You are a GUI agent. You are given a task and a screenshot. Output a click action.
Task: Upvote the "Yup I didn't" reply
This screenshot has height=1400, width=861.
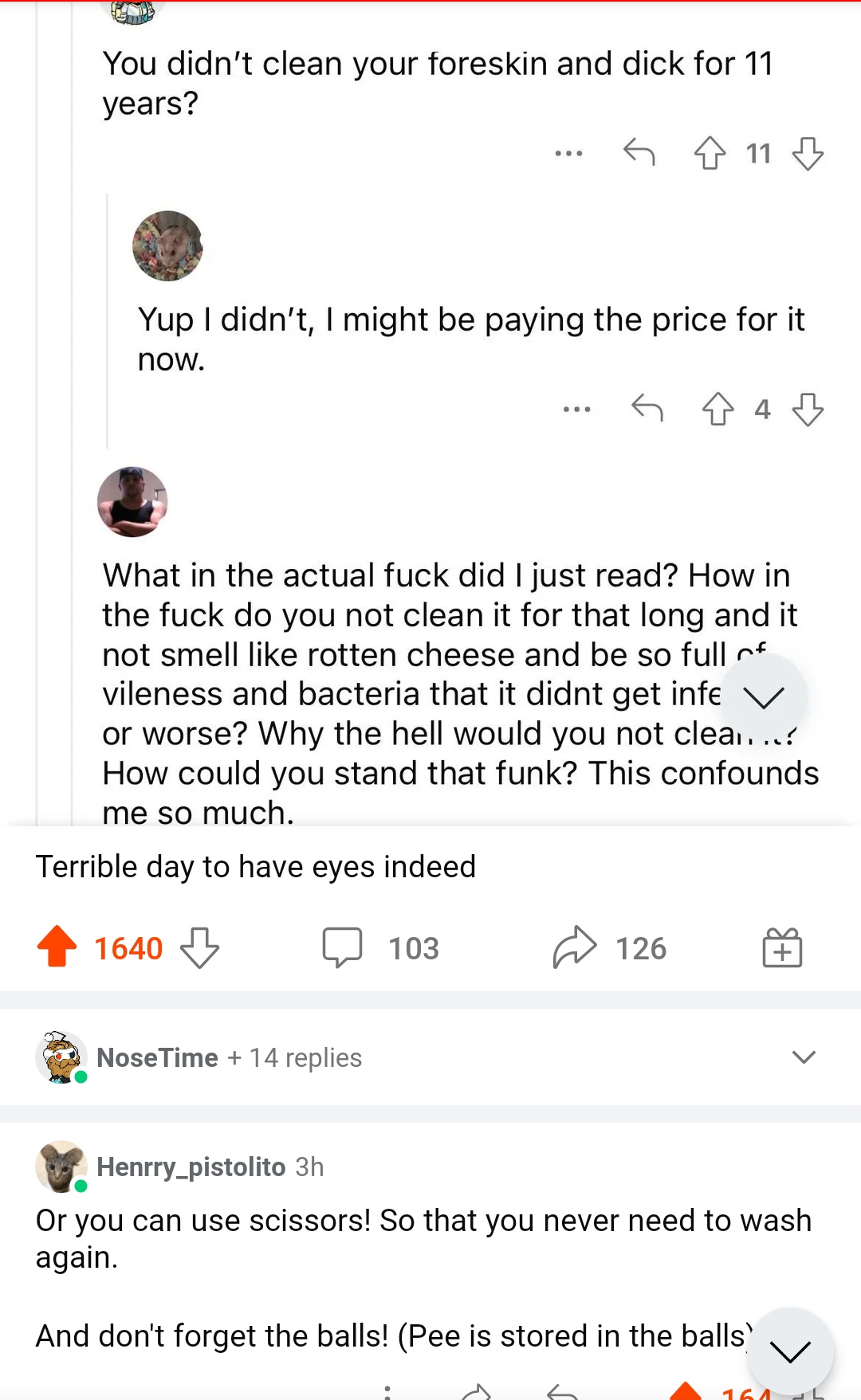click(717, 409)
